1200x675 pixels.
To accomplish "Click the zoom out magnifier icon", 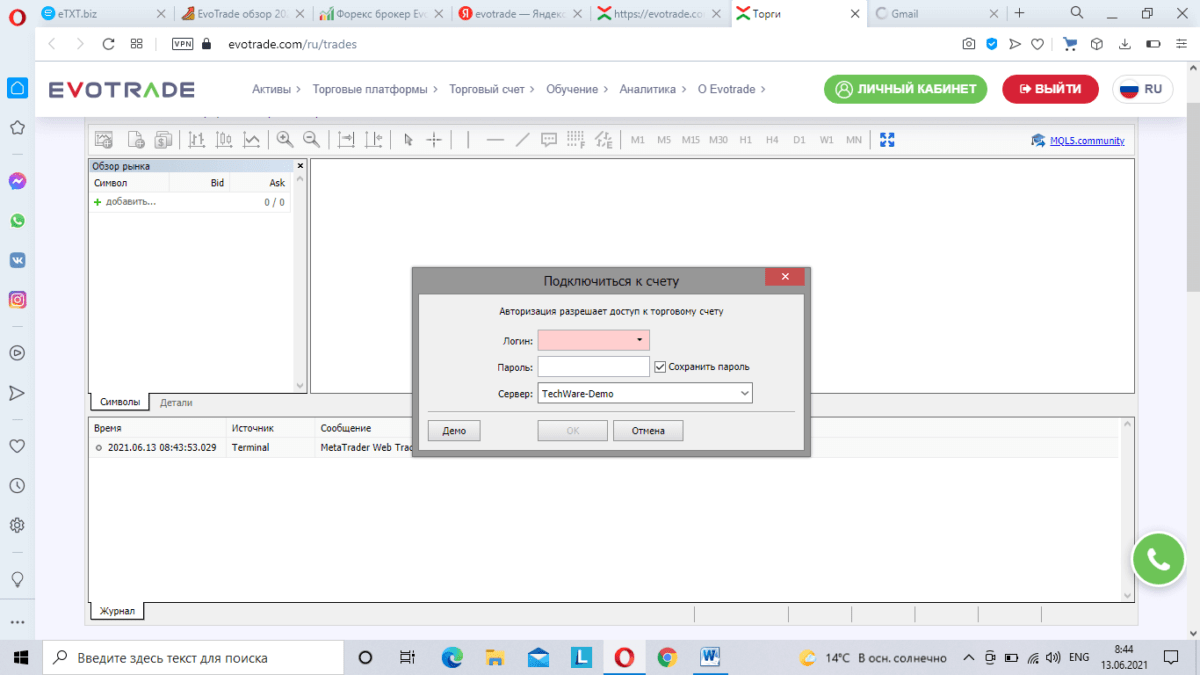I will coord(311,140).
